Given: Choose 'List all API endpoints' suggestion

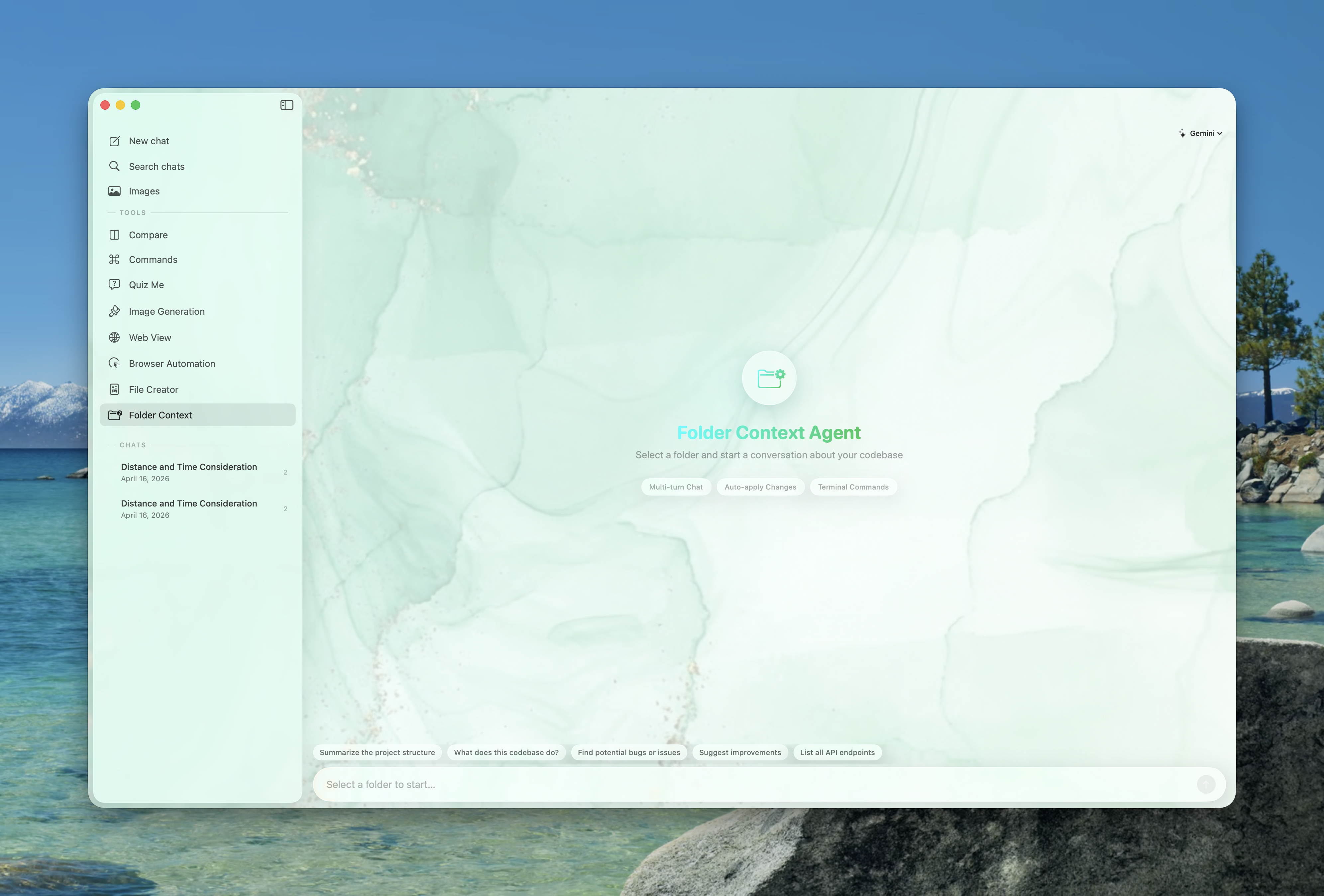Looking at the screenshot, I should coord(837,752).
